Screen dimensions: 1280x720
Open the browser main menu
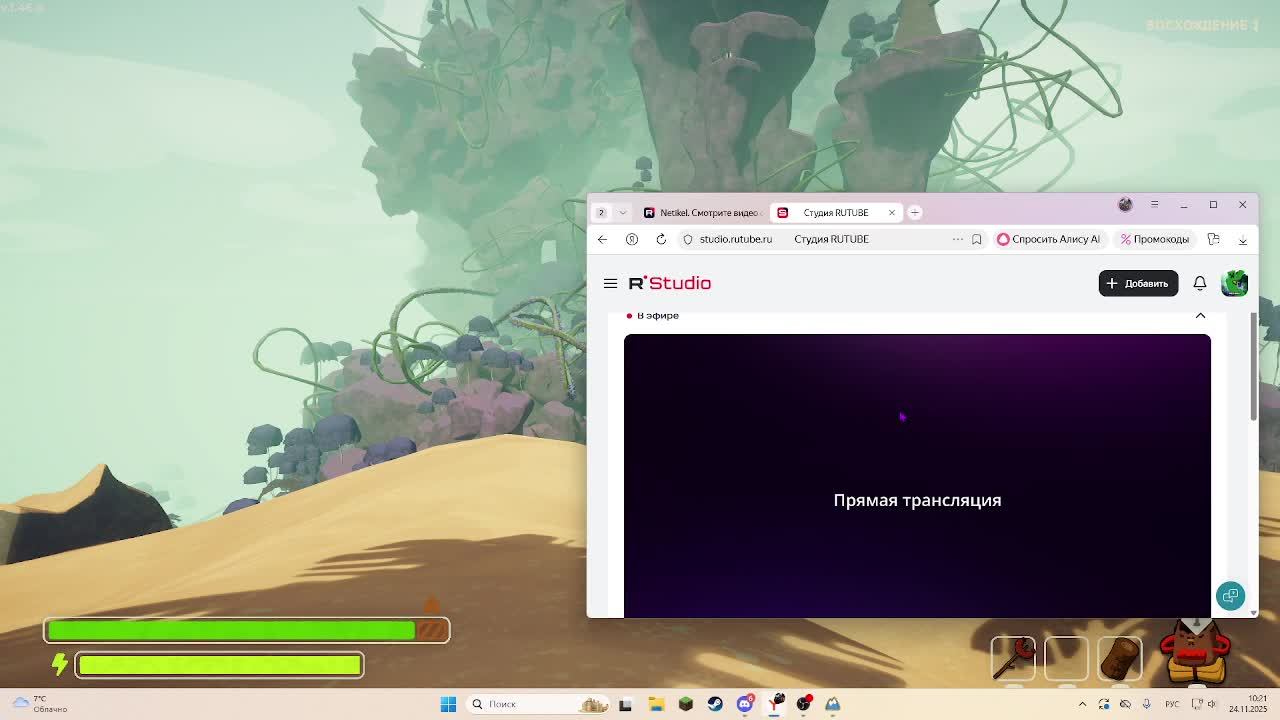click(x=1154, y=204)
